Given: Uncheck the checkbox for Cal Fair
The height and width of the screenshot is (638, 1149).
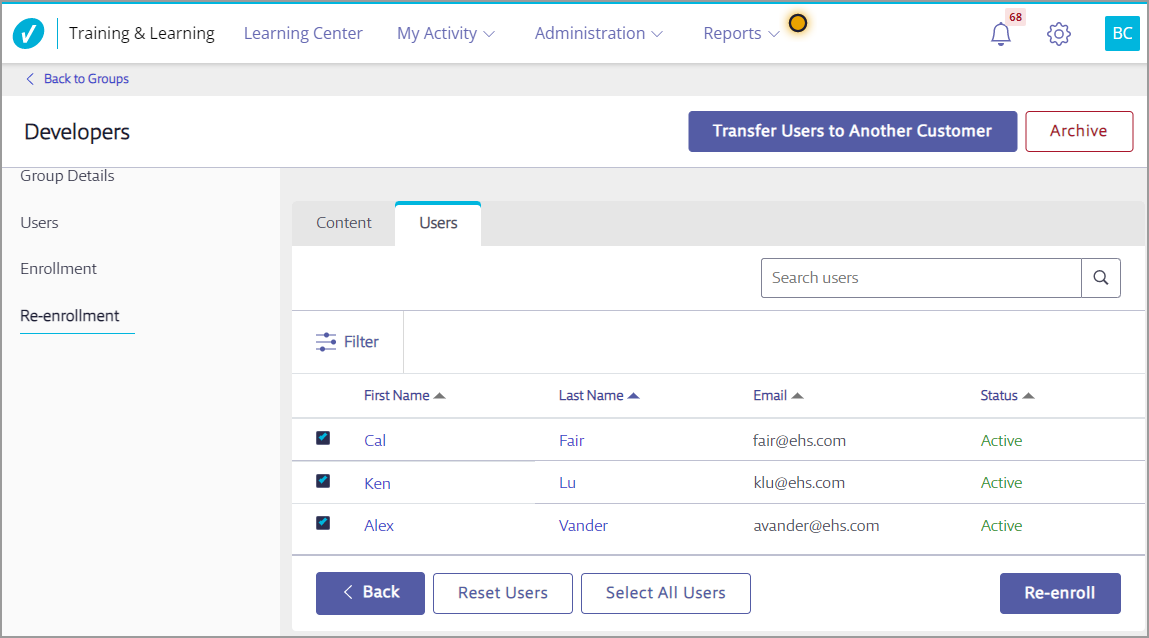Looking at the screenshot, I should tap(323, 438).
